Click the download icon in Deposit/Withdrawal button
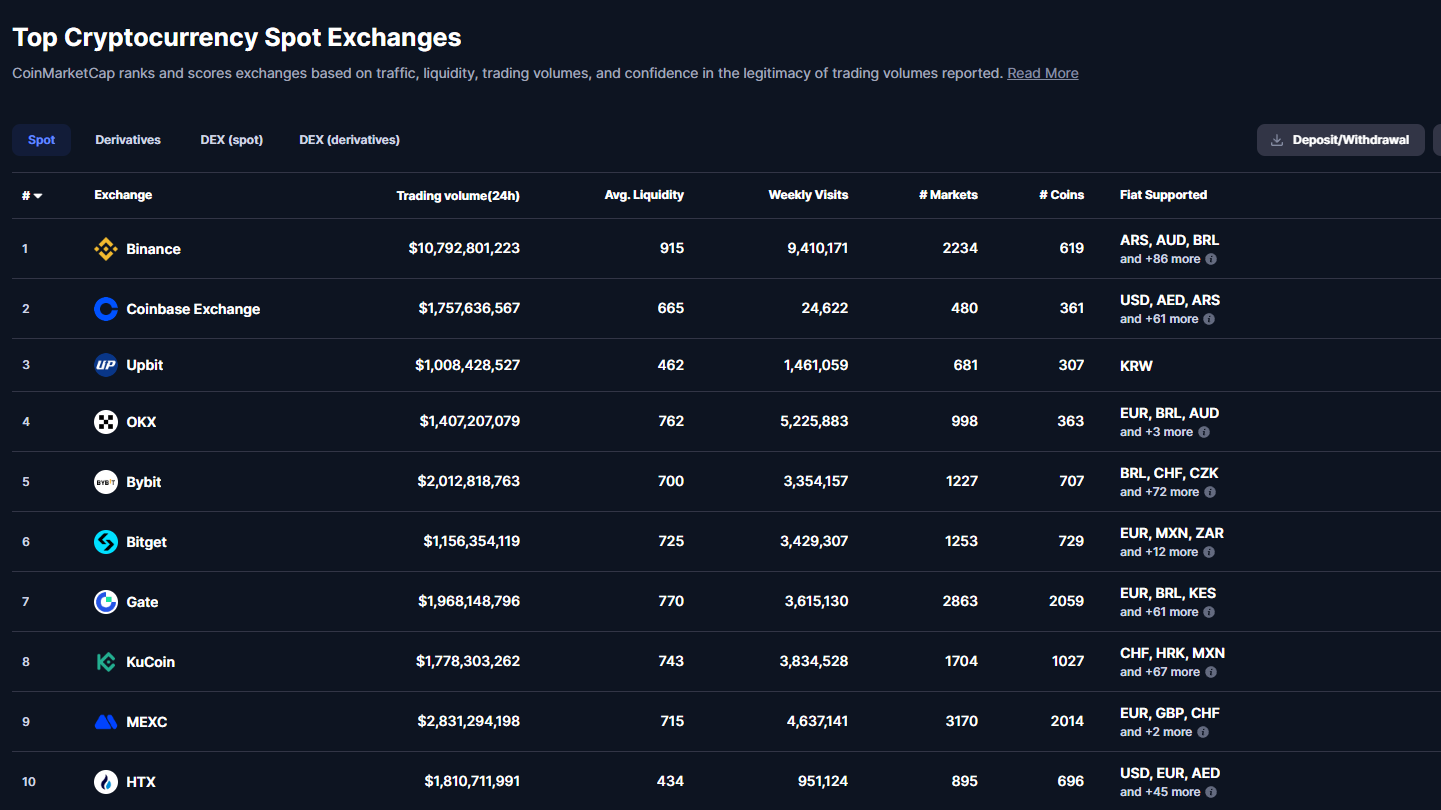This screenshot has width=1441, height=810. [1277, 140]
